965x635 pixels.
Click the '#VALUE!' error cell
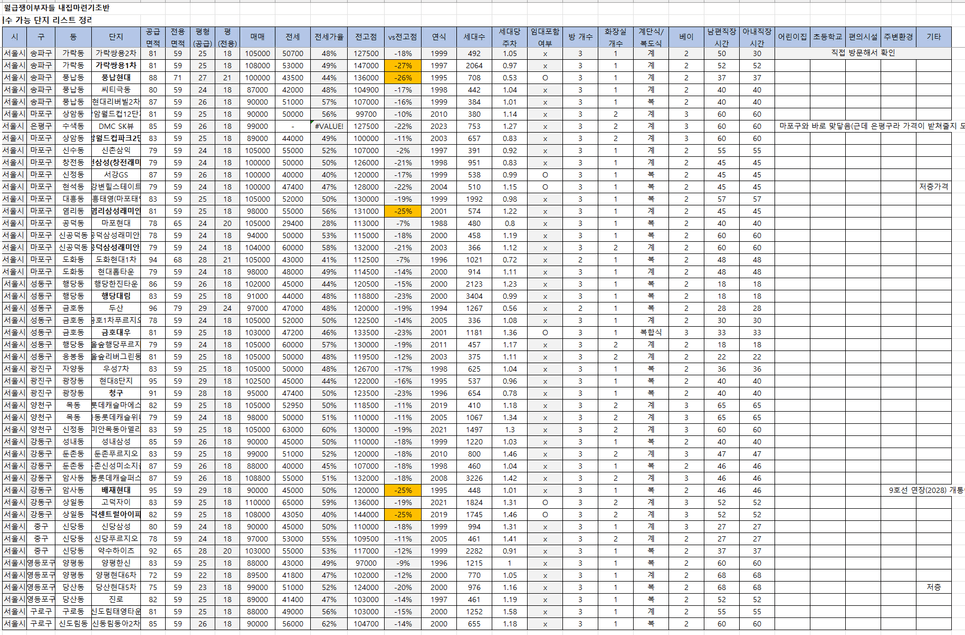(x=329, y=126)
